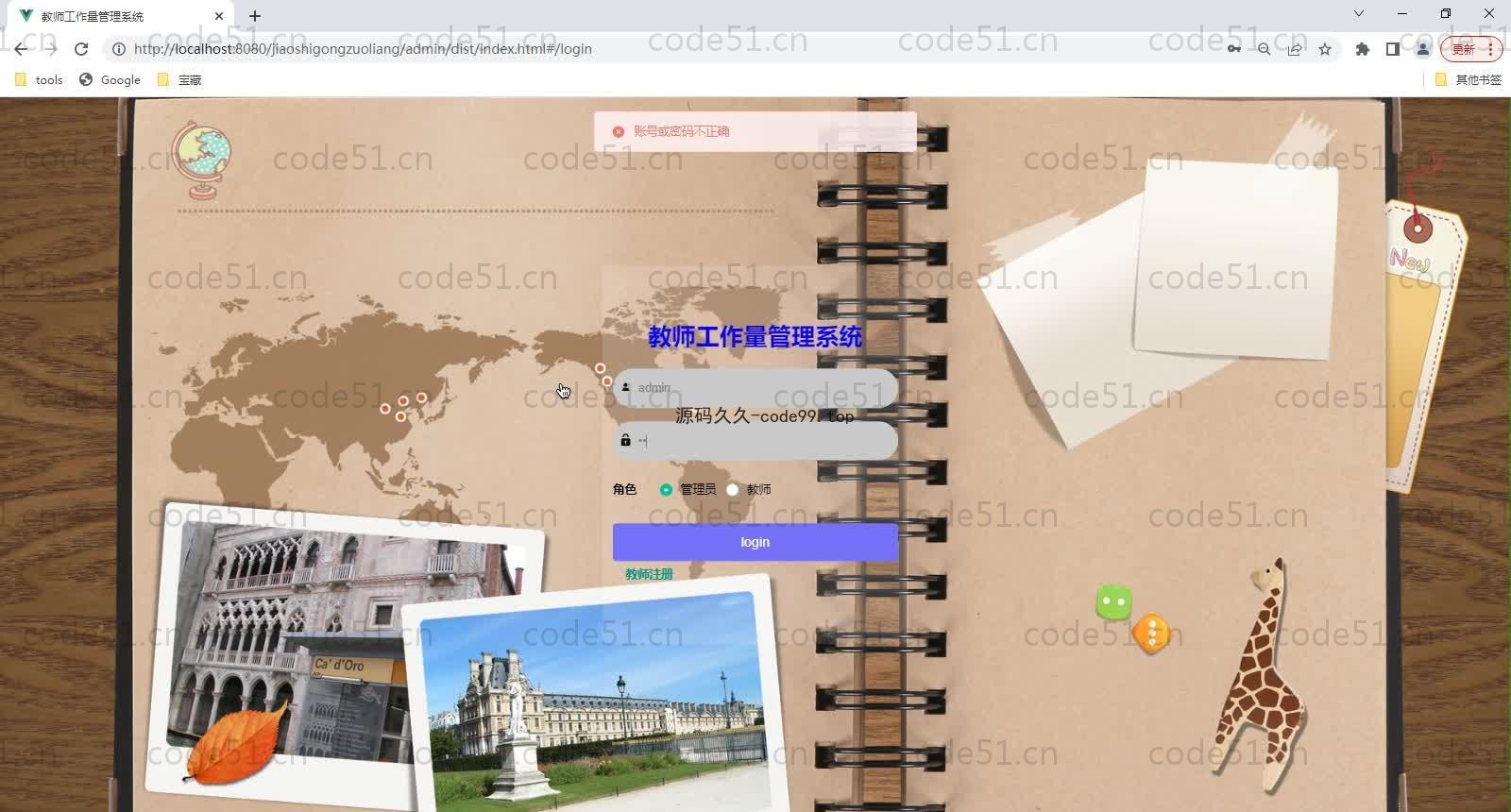Image resolution: width=1511 pixels, height=812 pixels.
Task: Open saved passwords key icon
Action: point(1233,49)
